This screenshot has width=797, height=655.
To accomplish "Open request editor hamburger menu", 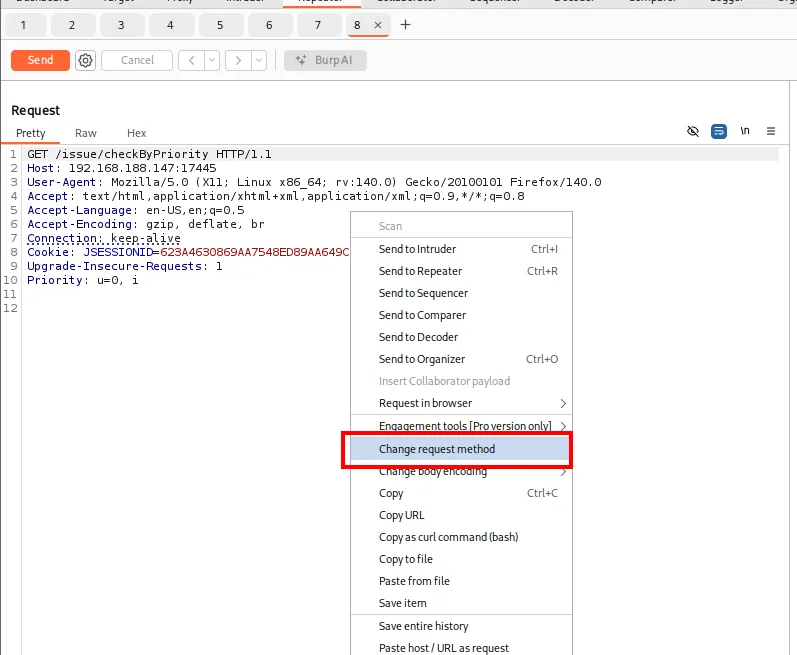I will click(771, 131).
